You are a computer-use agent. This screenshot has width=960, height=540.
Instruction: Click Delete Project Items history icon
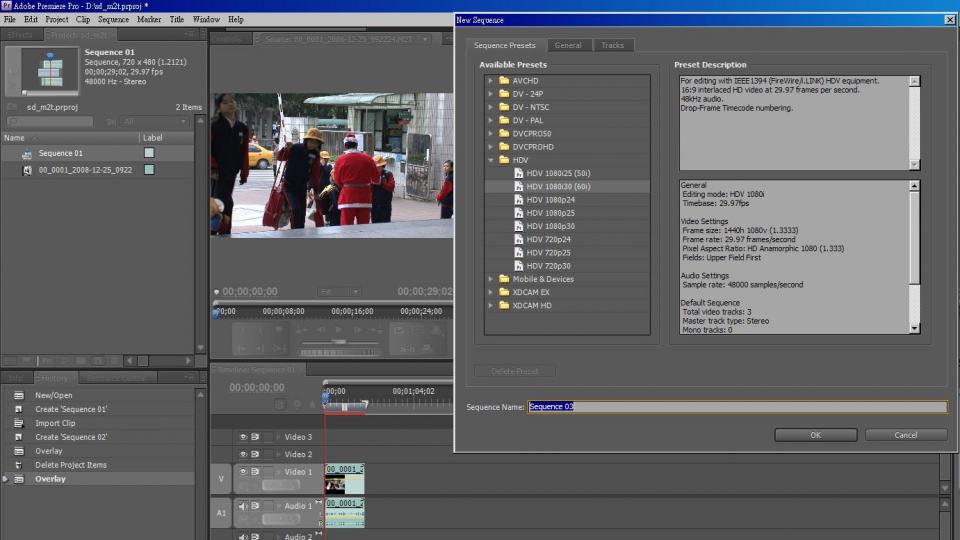click(x=18, y=465)
